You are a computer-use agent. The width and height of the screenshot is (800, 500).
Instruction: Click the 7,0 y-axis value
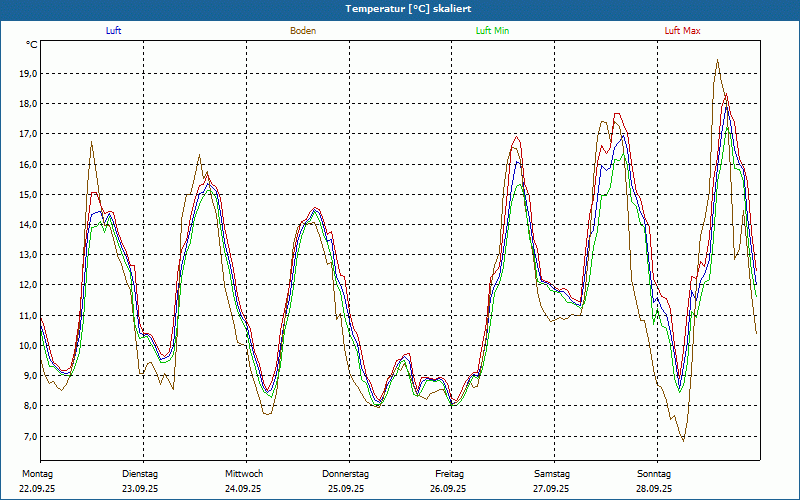pos(29,437)
